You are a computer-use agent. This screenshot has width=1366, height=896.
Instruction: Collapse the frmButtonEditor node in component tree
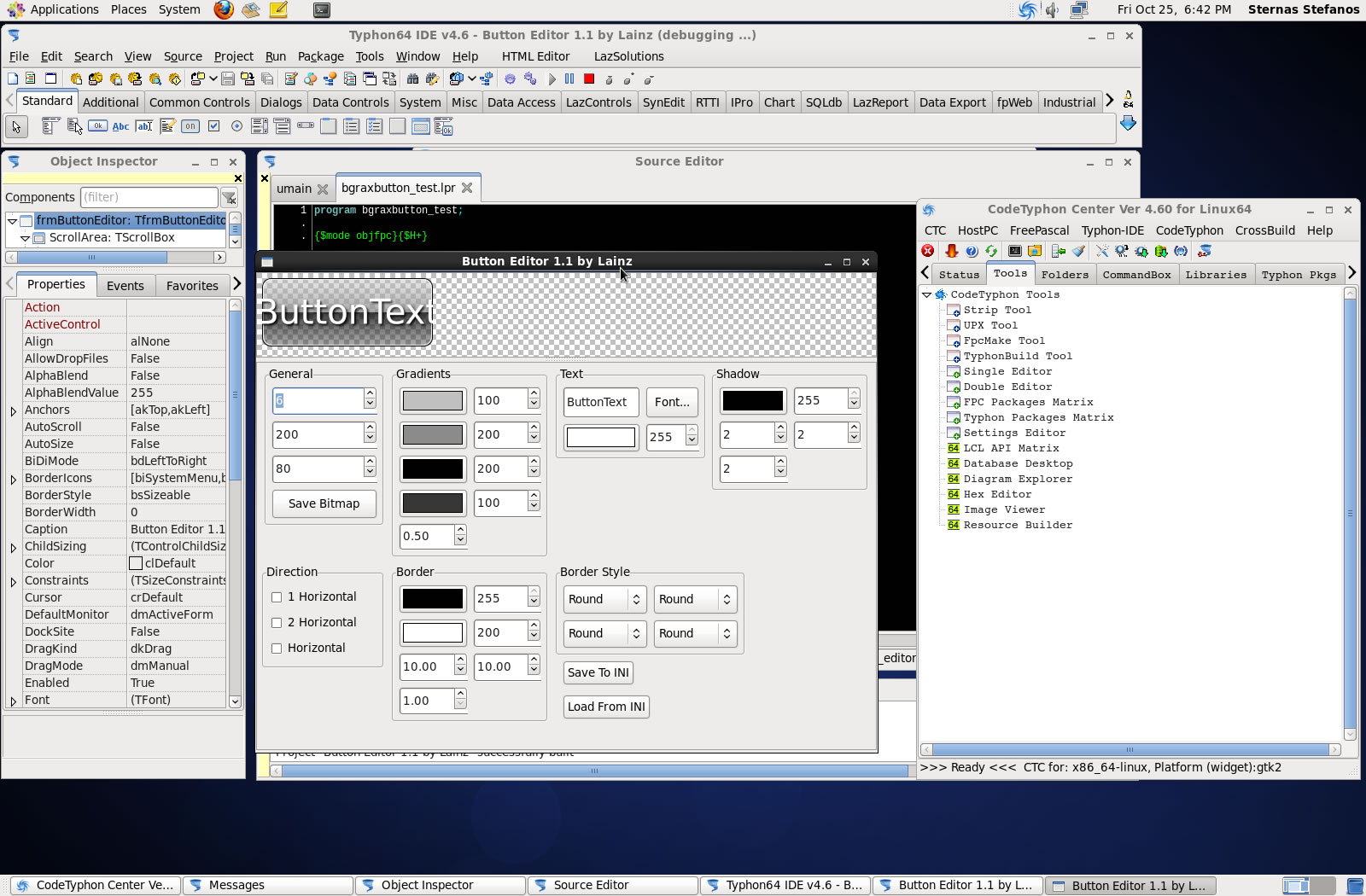tap(13, 220)
